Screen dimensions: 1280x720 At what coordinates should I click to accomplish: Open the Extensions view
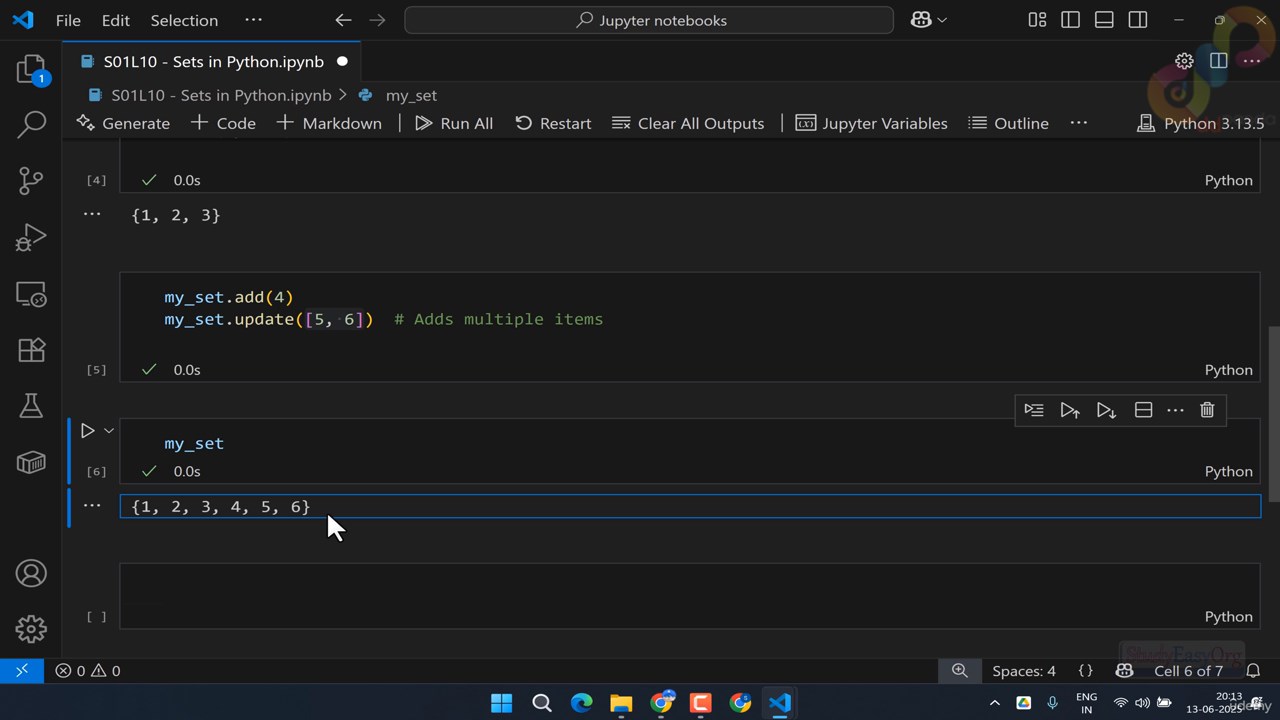point(31,350)
